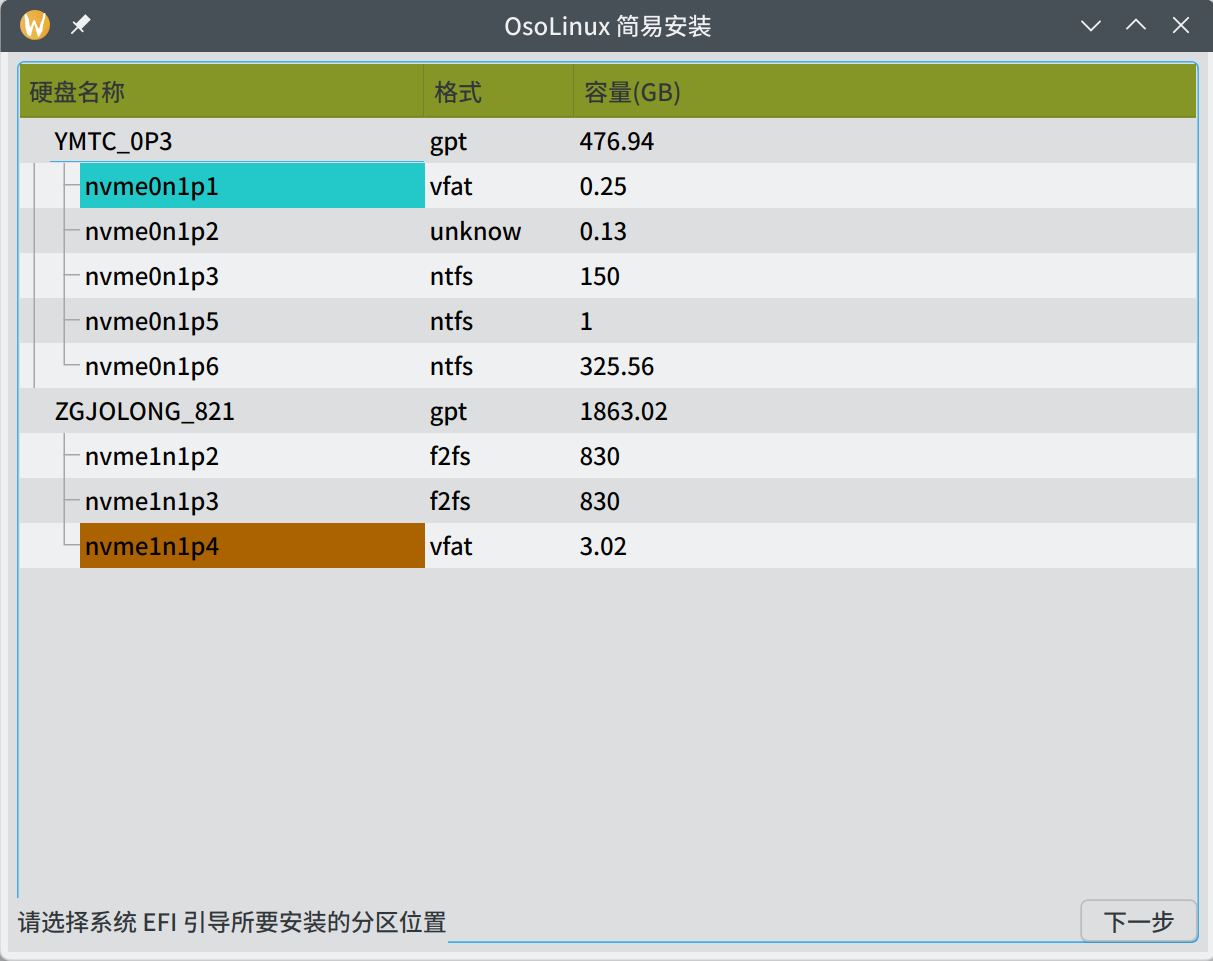The width and height of the screenshot is (1213, 961).
Task: Select the ZGJOLONG_821 disk row
Action: (x=144, y=412)
